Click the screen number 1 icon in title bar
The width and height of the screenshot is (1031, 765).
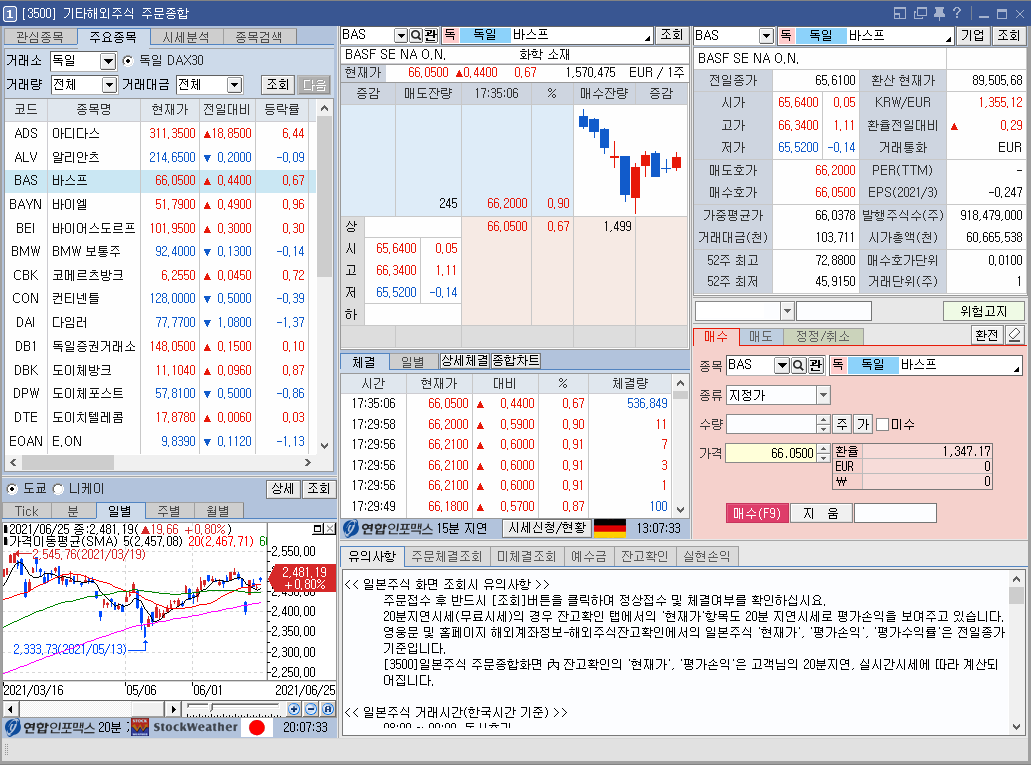tap(10, 13)
